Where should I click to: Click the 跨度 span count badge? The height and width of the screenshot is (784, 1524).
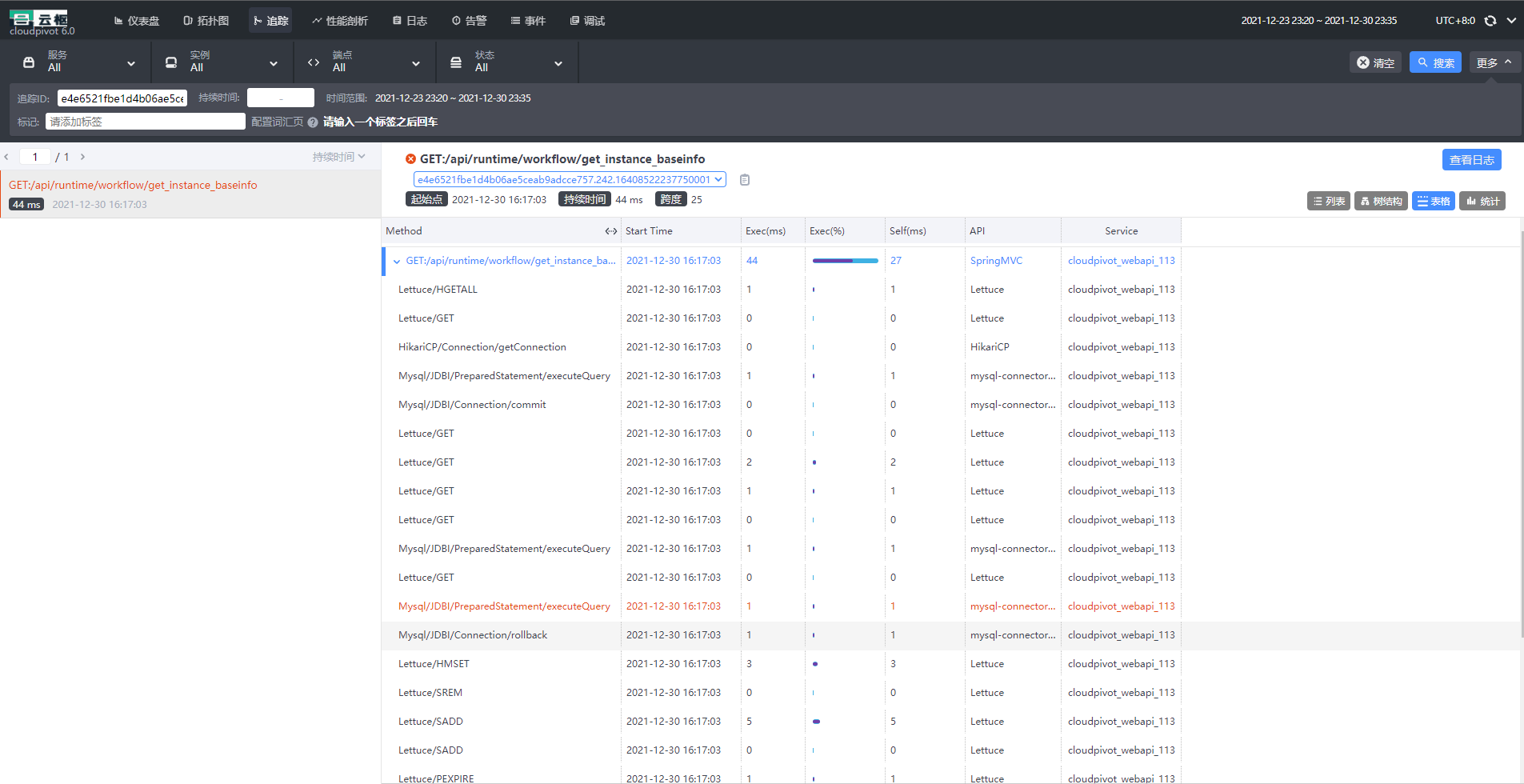[670, 199]
